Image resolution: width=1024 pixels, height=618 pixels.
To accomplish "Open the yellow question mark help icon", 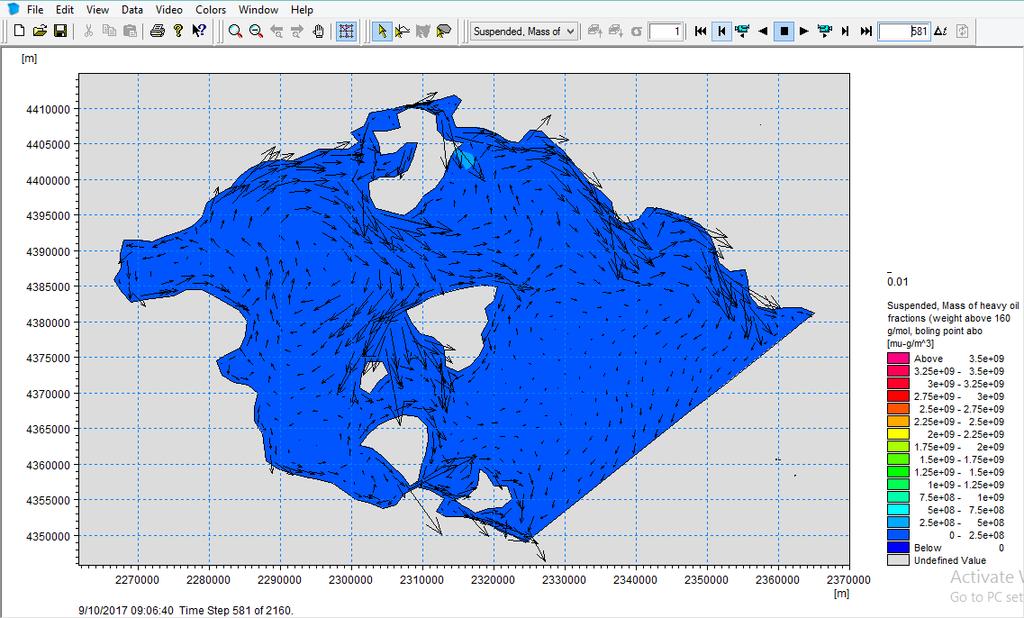I will pos(178,31).
